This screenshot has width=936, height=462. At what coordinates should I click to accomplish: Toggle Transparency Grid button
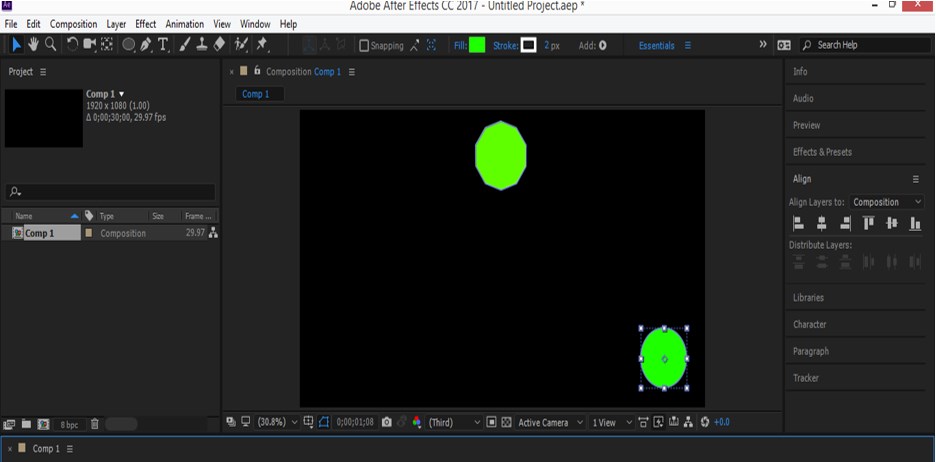coord(506,422)
